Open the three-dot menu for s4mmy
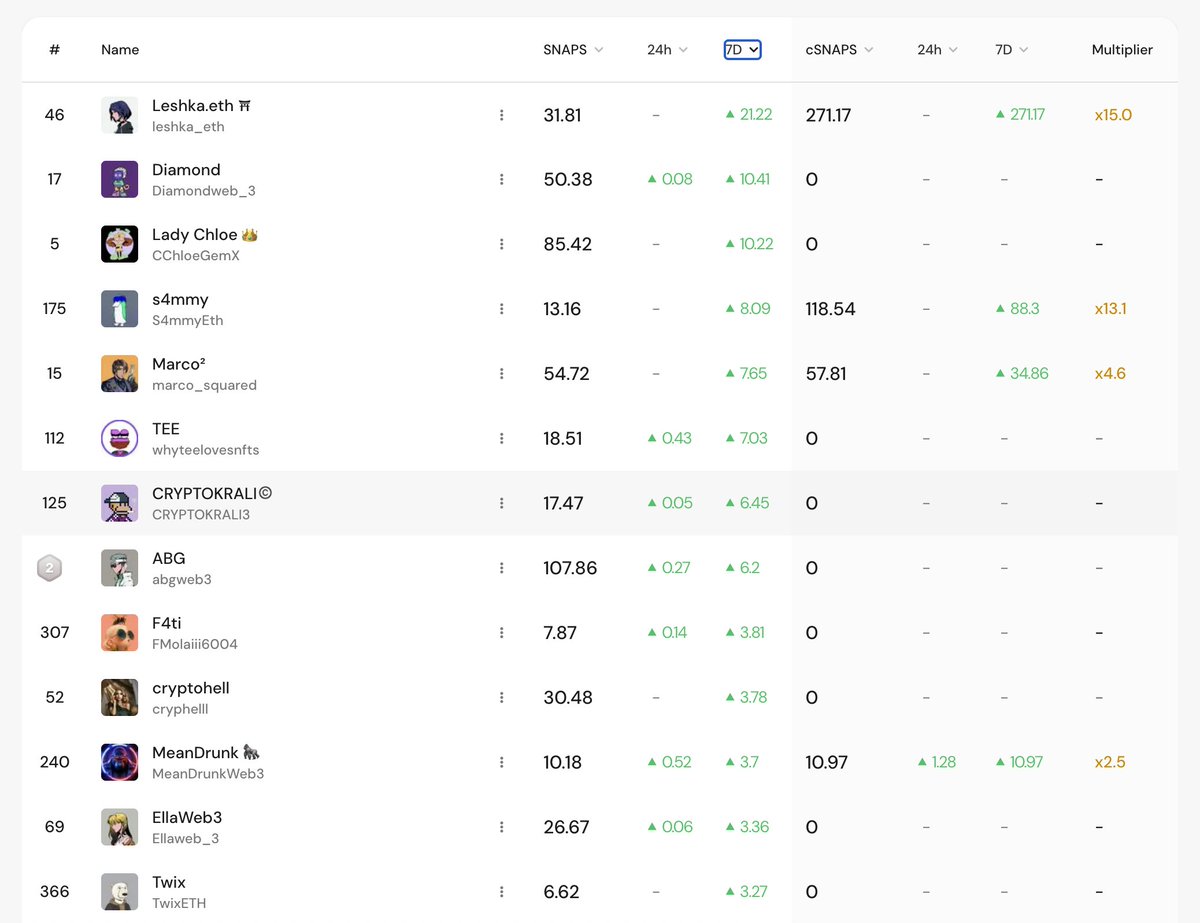This screenshot has height=923, width=1200. (x=501, y=309)
